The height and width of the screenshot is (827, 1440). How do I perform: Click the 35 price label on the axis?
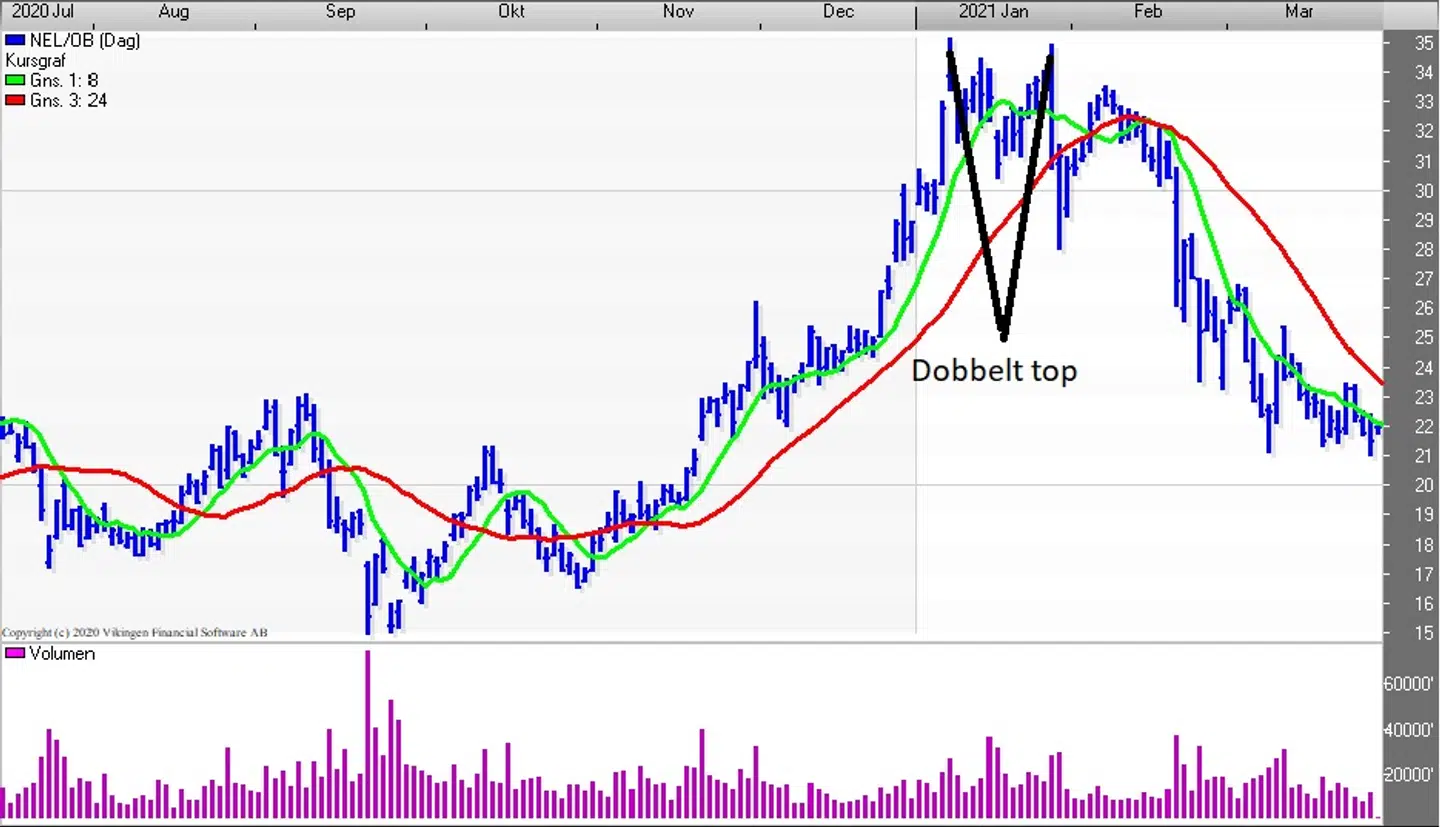click(x=1424, y=43)
